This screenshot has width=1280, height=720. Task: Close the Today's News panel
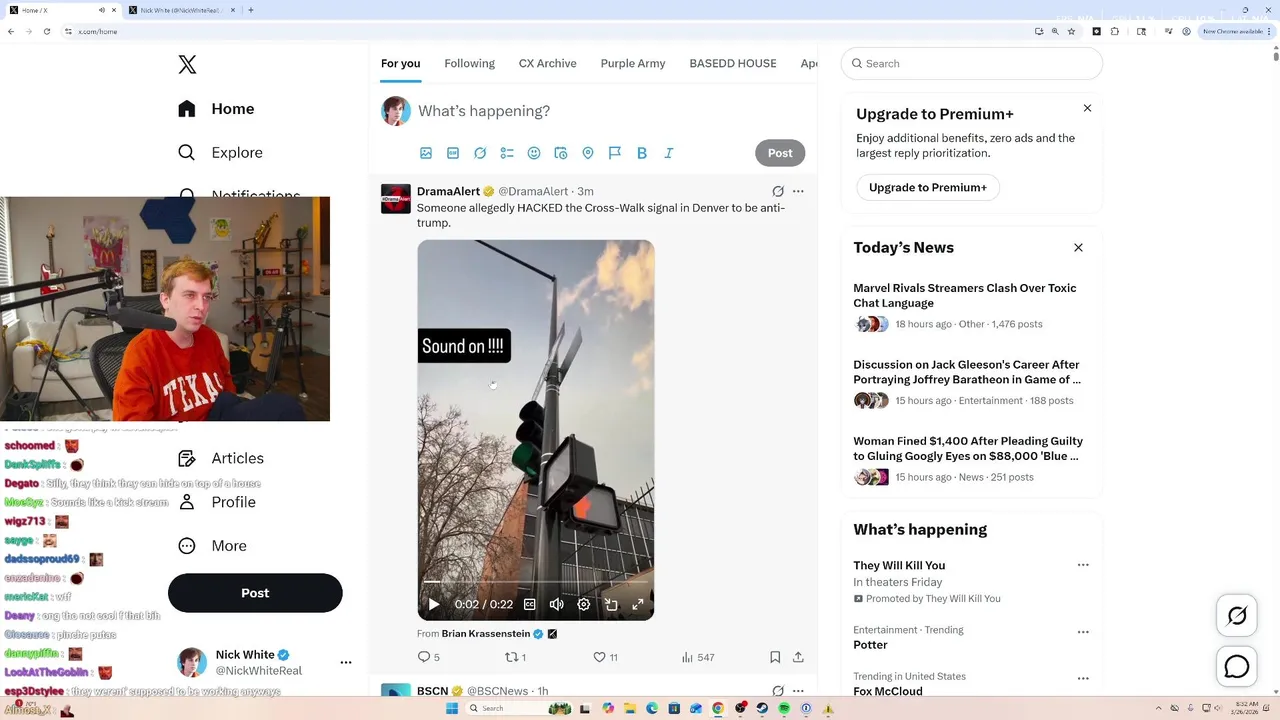[1078, 247]
